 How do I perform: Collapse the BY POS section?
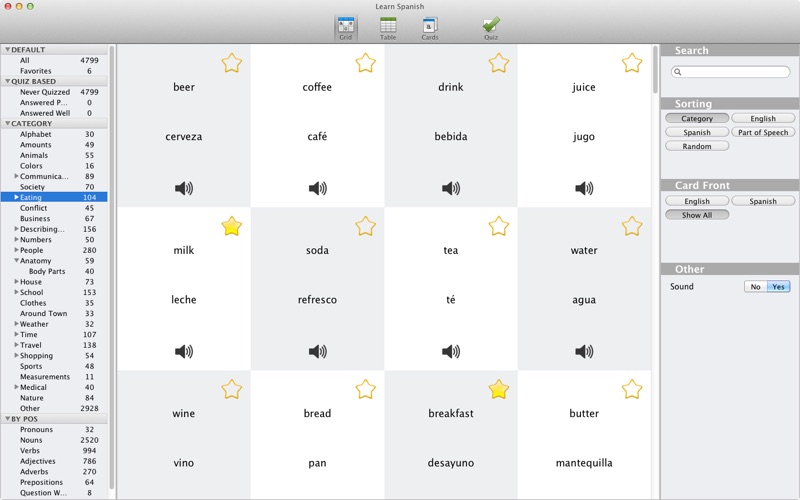7,419
